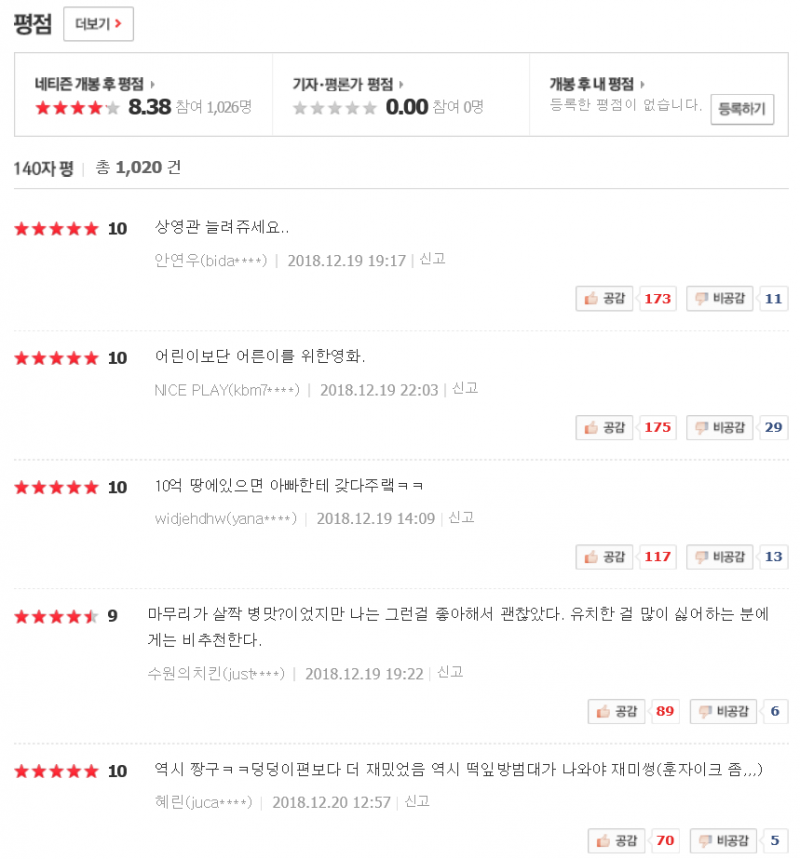The height and width of the screenshot is (859, 800).
Task: Open reviewer 수원의치킨(just****) profile
Action: (x=215, y=673)
